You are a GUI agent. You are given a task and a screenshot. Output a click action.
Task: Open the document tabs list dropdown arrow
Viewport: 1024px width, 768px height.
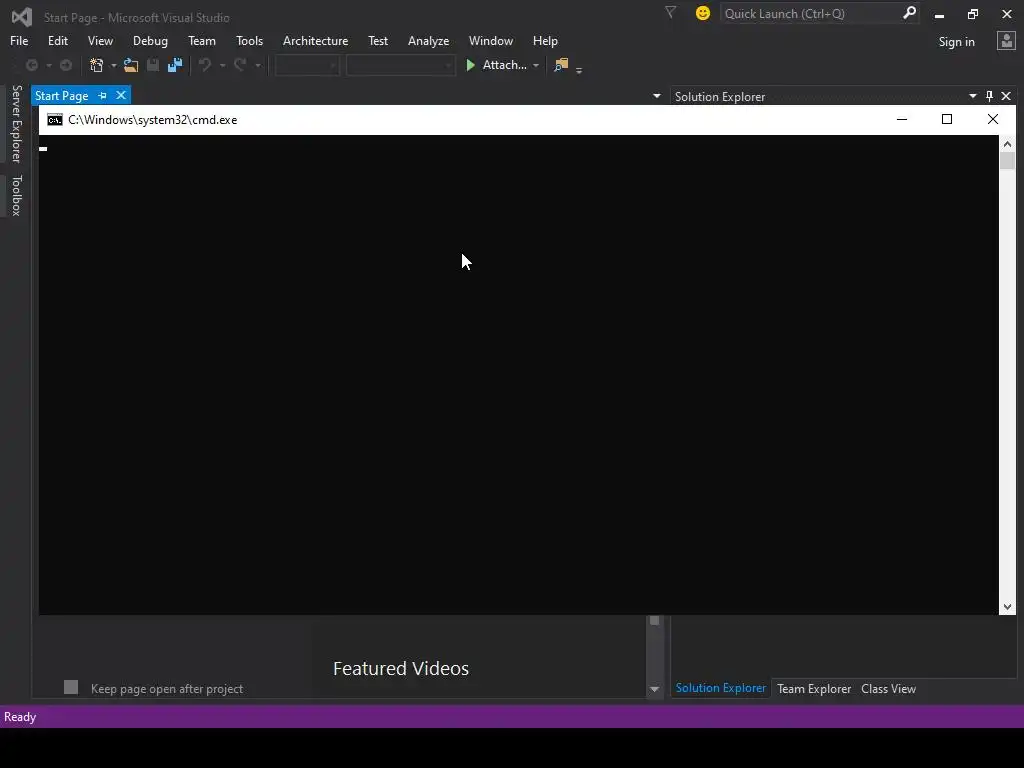pyautogui.click(x=656, y=96)
